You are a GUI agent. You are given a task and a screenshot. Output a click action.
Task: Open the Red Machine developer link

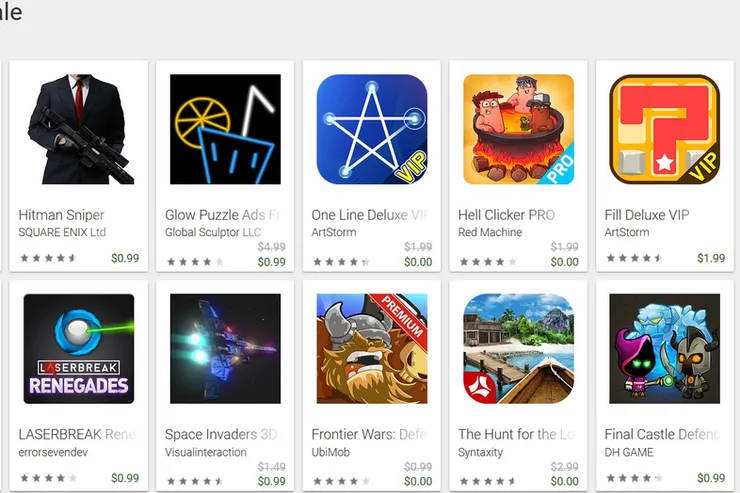[x=490, y=232]
